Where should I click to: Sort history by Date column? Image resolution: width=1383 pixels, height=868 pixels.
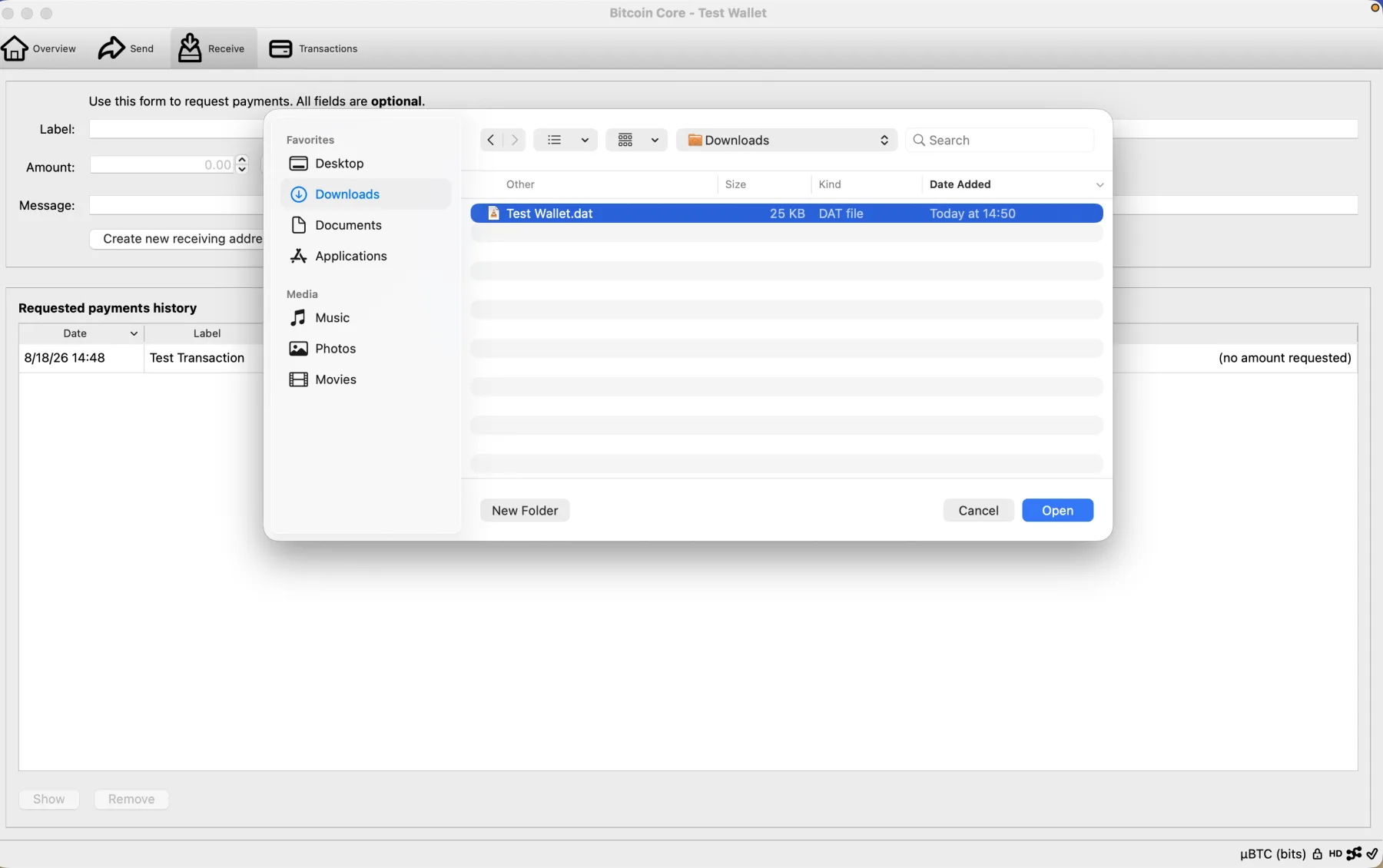click(x=81, y=333)
